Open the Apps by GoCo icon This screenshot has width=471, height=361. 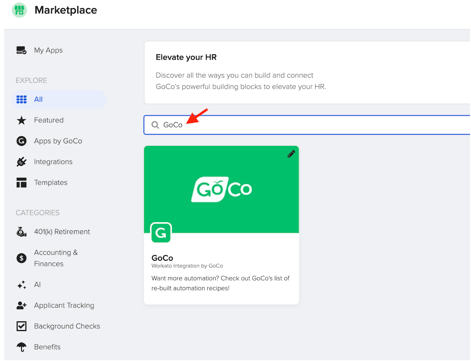coord(21,141)
